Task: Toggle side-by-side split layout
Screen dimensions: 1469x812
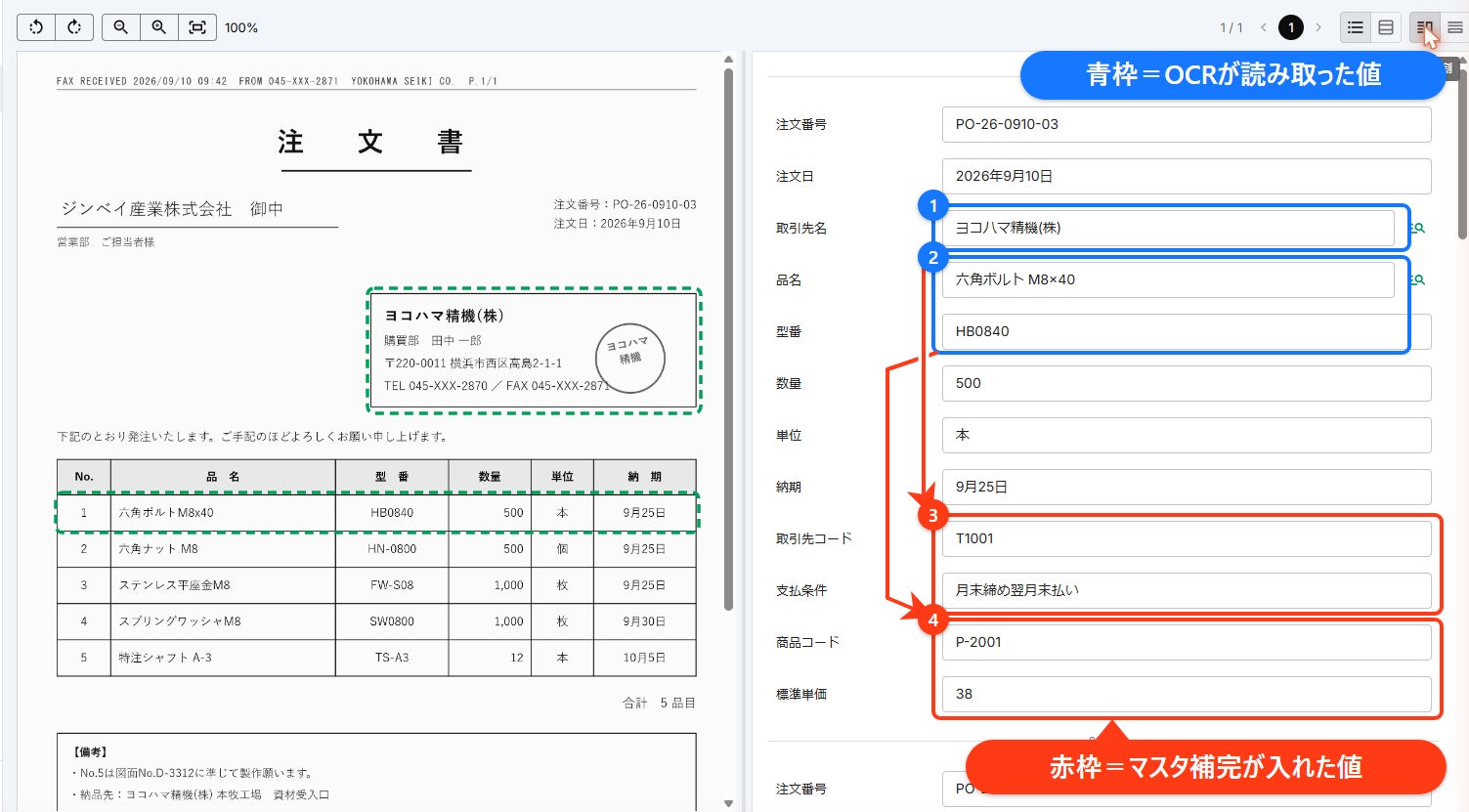Action: point(1425,27)
